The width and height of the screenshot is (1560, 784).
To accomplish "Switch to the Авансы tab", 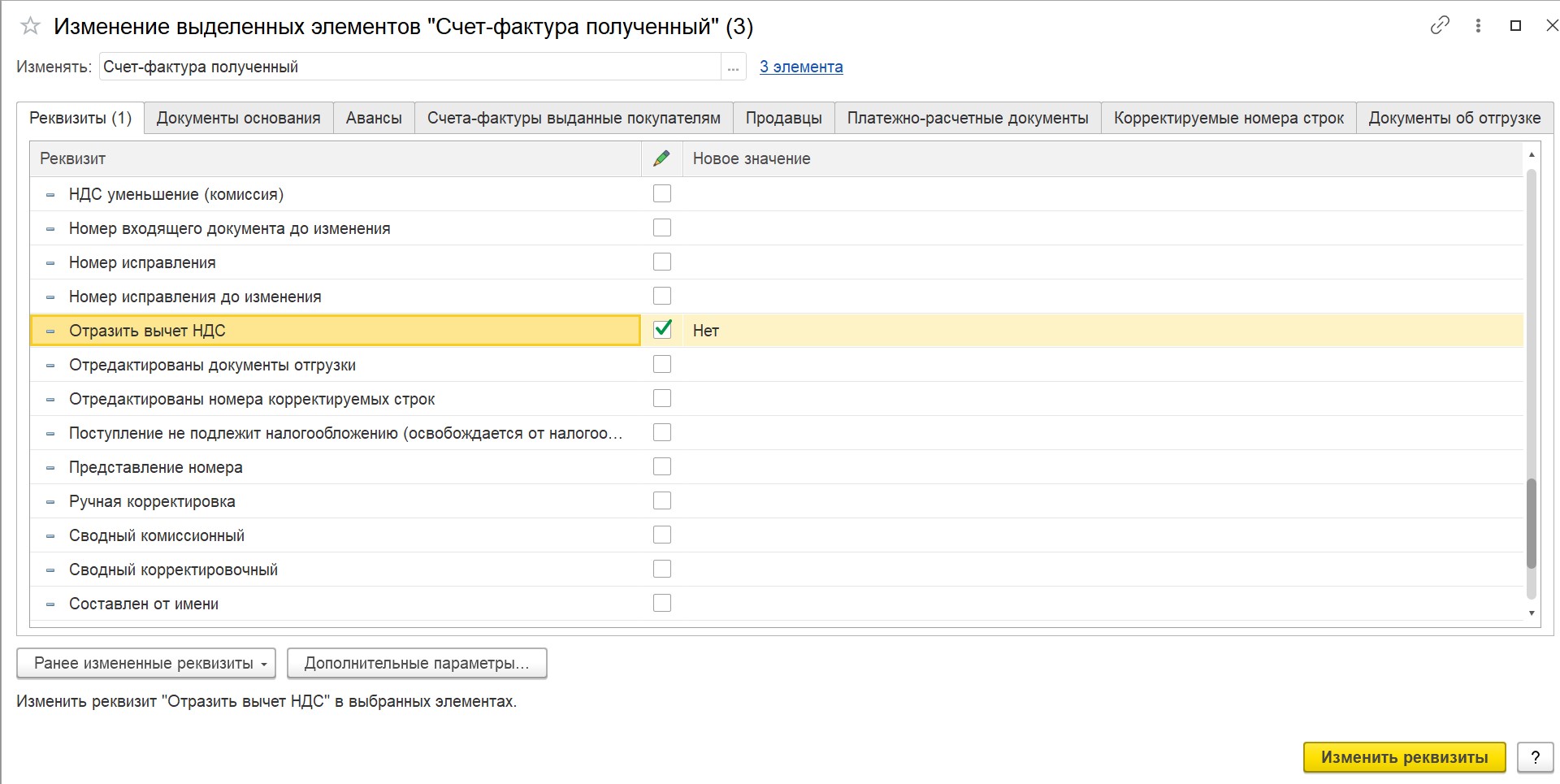I will [x=374, y=118].
